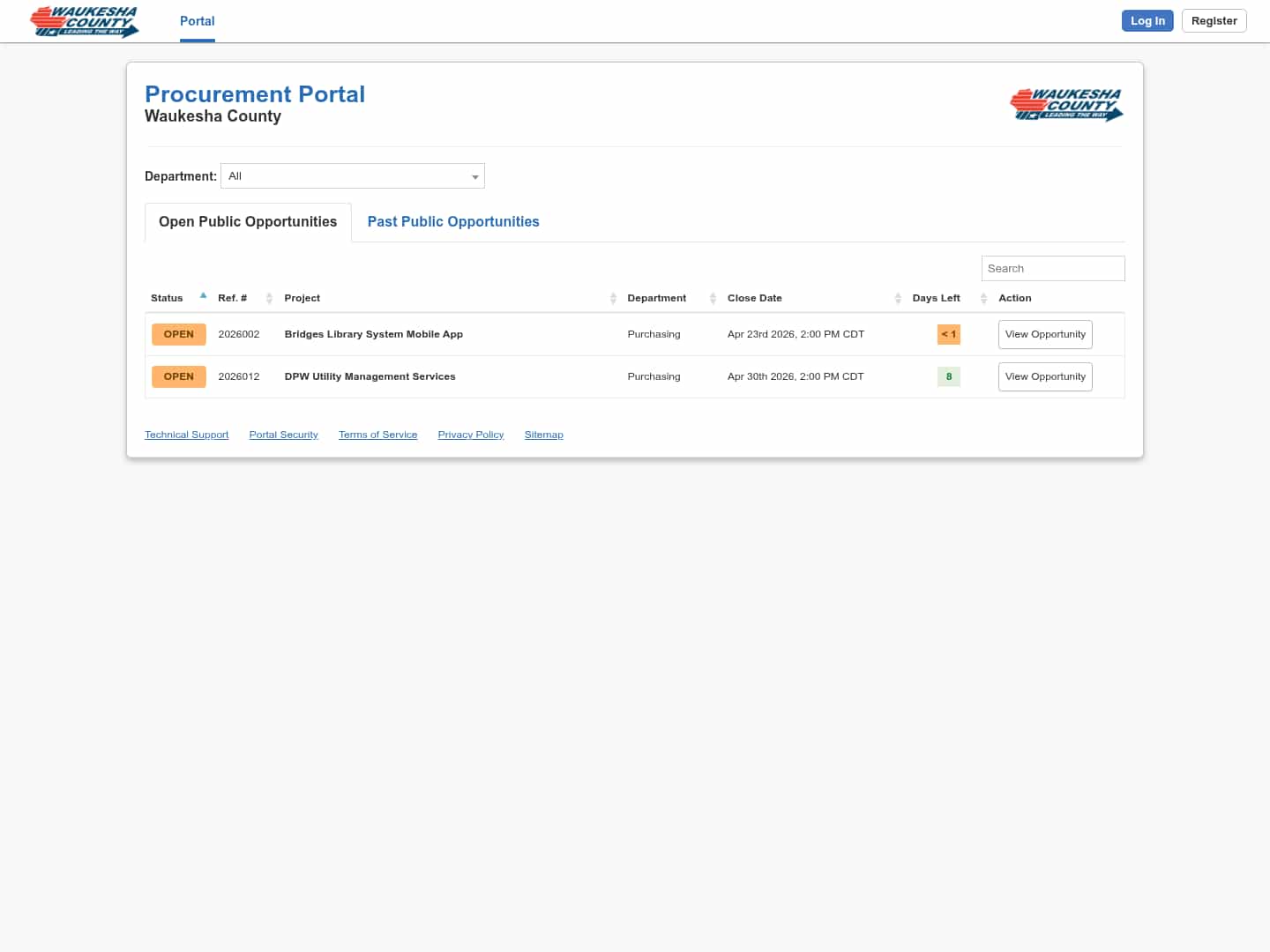Click the Log In button

(1147, 20)
